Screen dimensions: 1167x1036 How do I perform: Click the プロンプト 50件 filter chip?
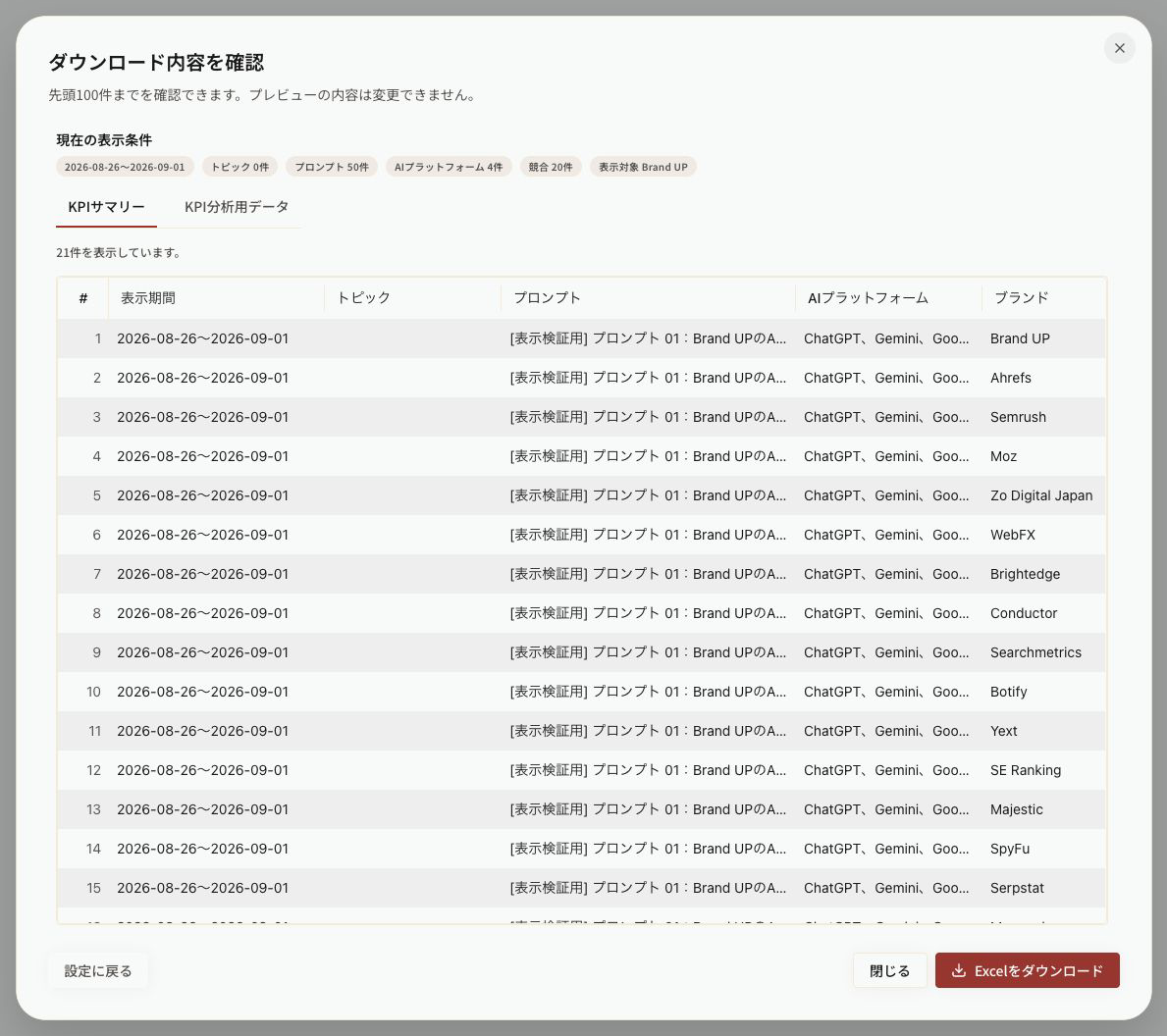tap(332, 167)
